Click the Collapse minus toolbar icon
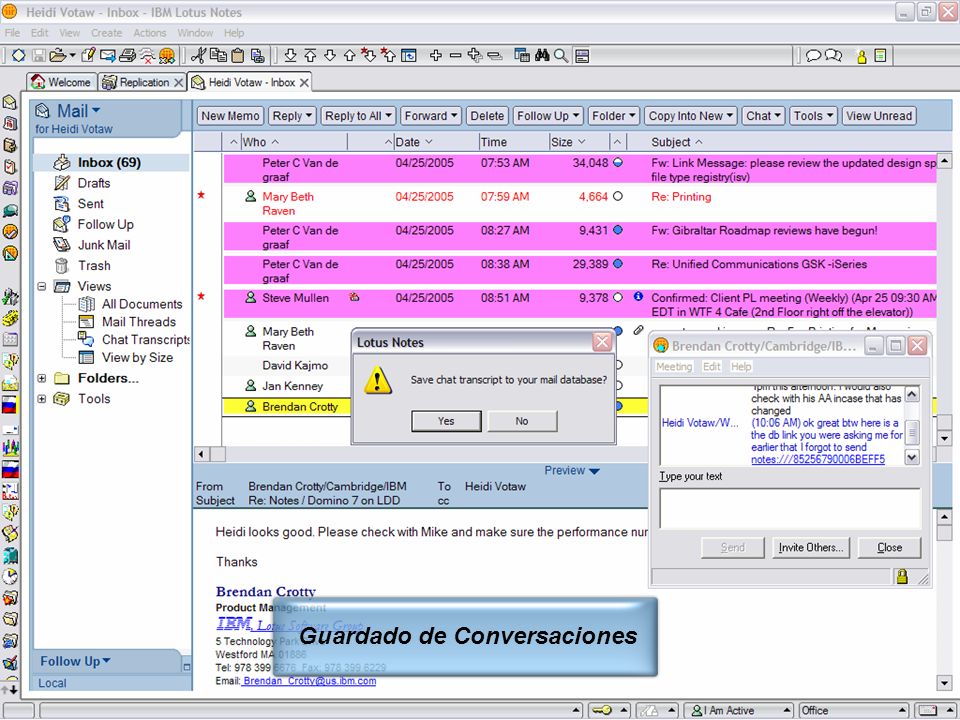Viewport: 960px width, 720px height. point(455,56)
